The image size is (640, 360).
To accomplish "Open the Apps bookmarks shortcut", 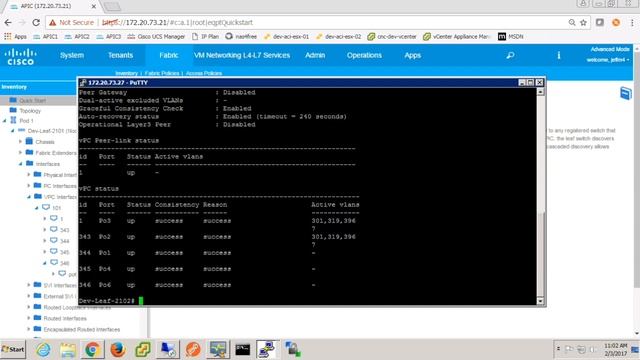I will click(15, 36).
